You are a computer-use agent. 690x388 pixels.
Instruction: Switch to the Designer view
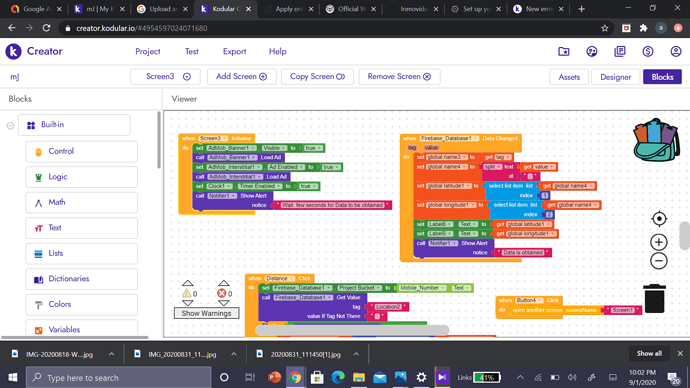[x=615, y=77]
